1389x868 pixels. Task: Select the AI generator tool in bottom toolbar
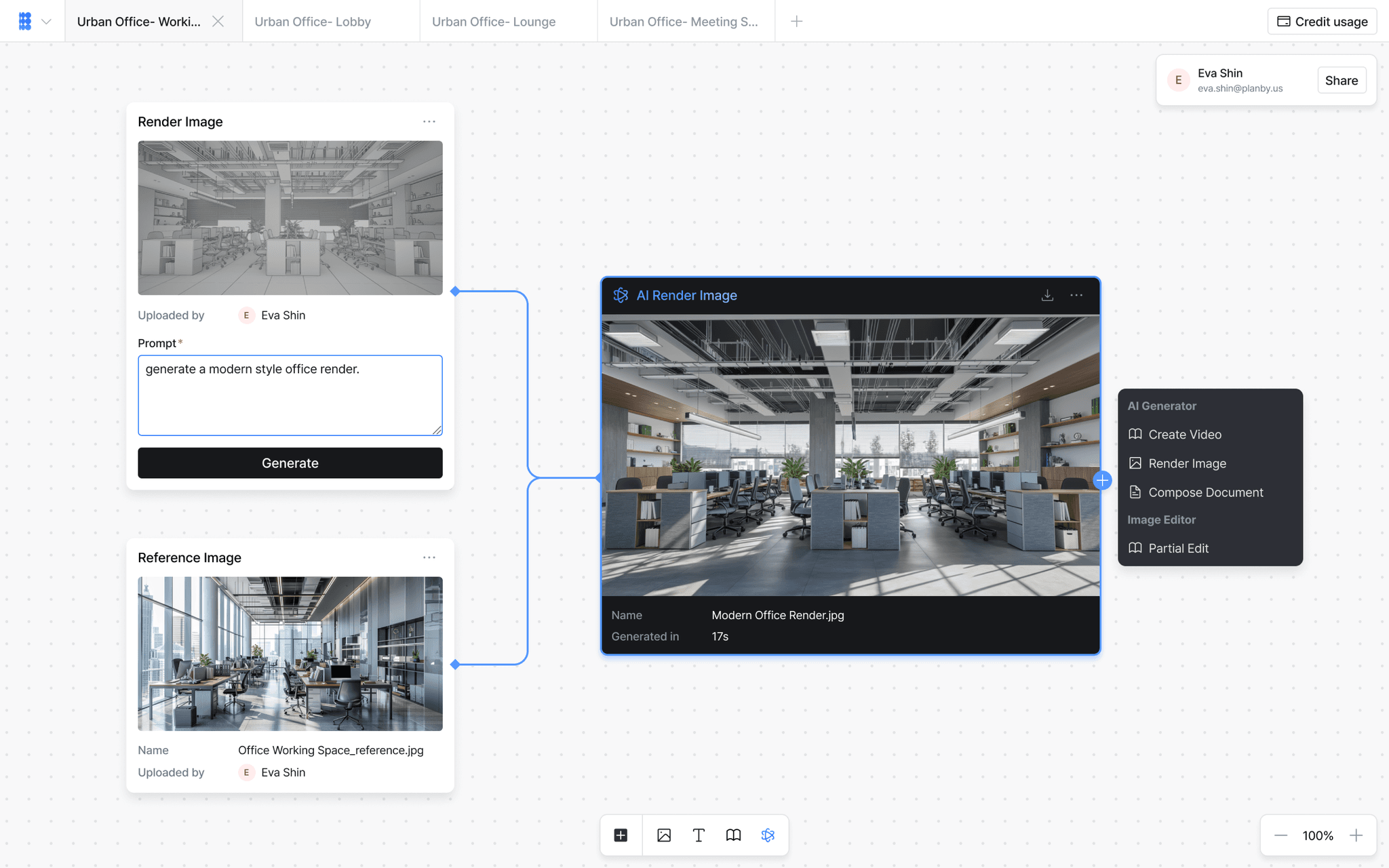tap(768, 835)
